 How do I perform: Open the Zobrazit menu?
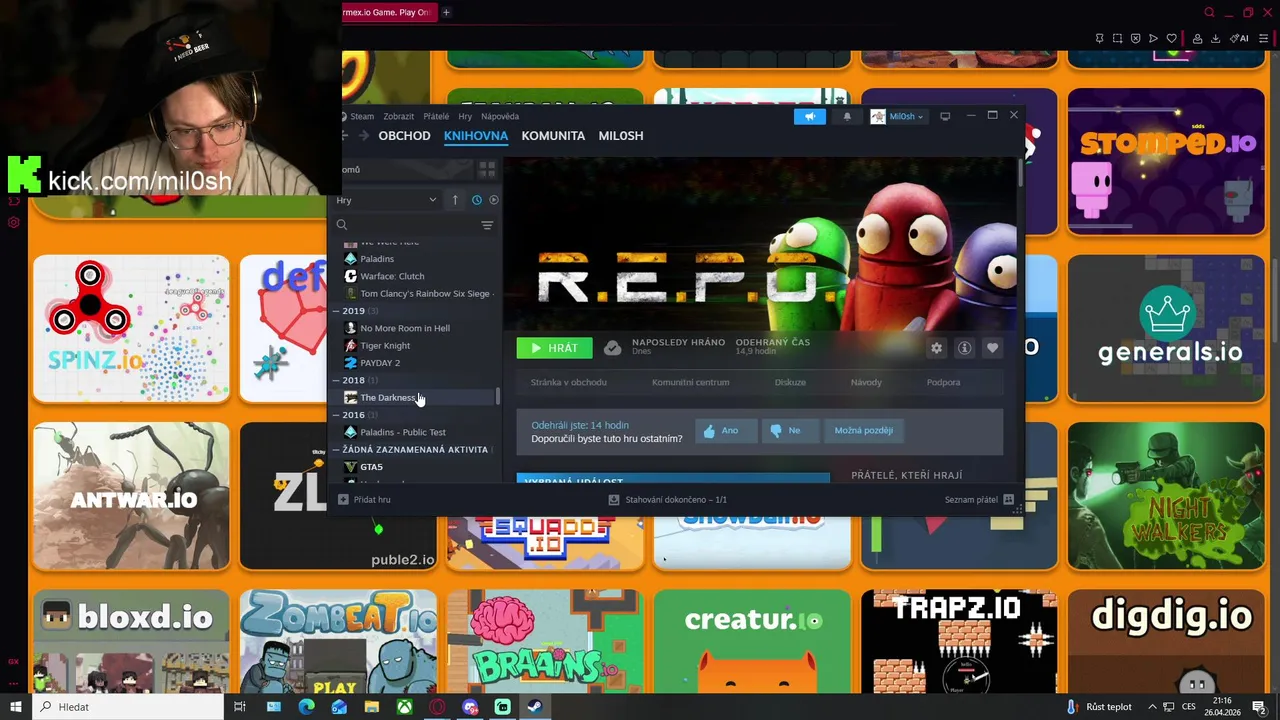point(398,116)
